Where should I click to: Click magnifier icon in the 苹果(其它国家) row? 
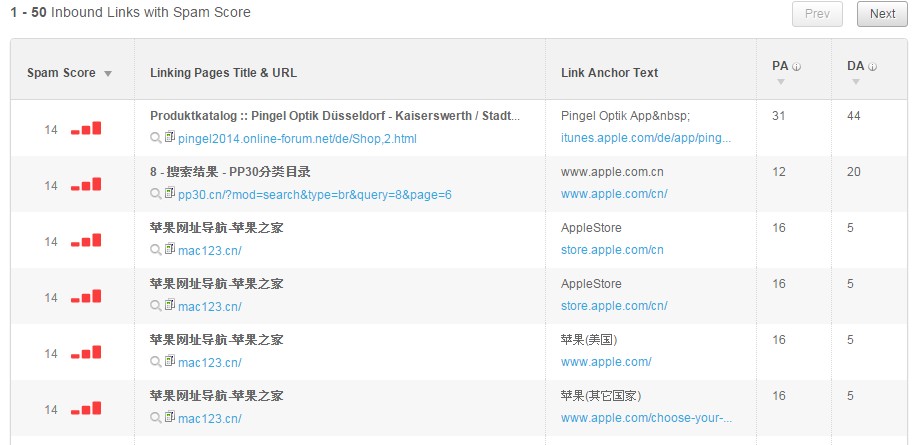(155, 418)
